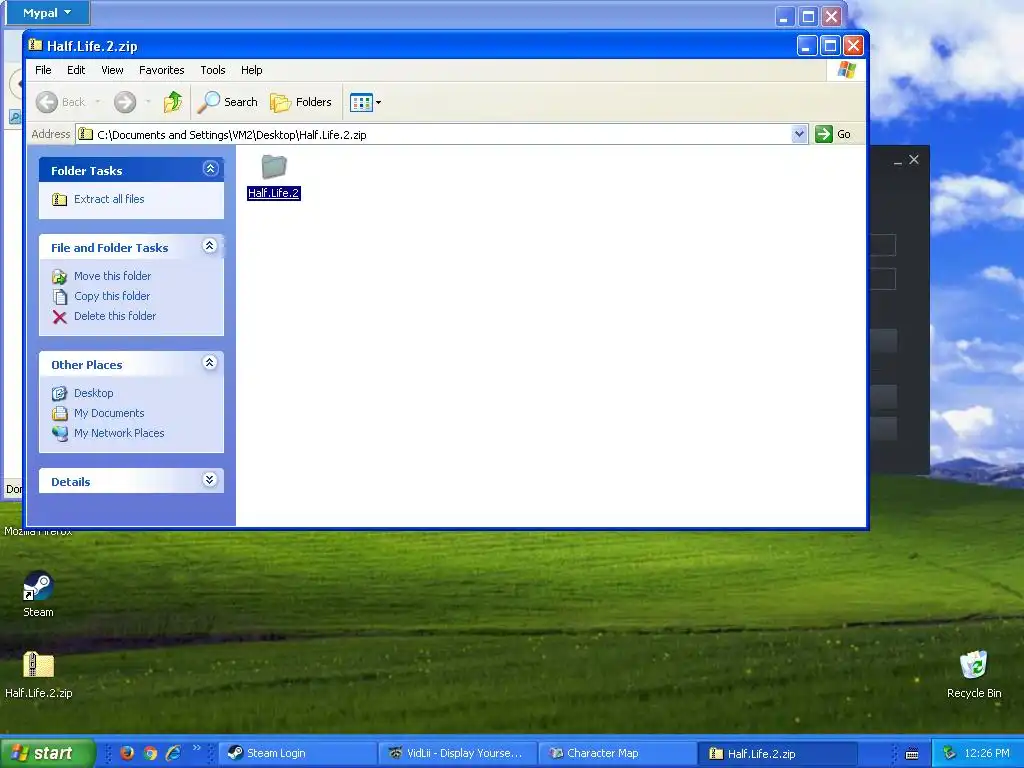The image size is (1024, 768).
Task: Click Half.Life.2.zip taskbar button
Action: point(778,753)
